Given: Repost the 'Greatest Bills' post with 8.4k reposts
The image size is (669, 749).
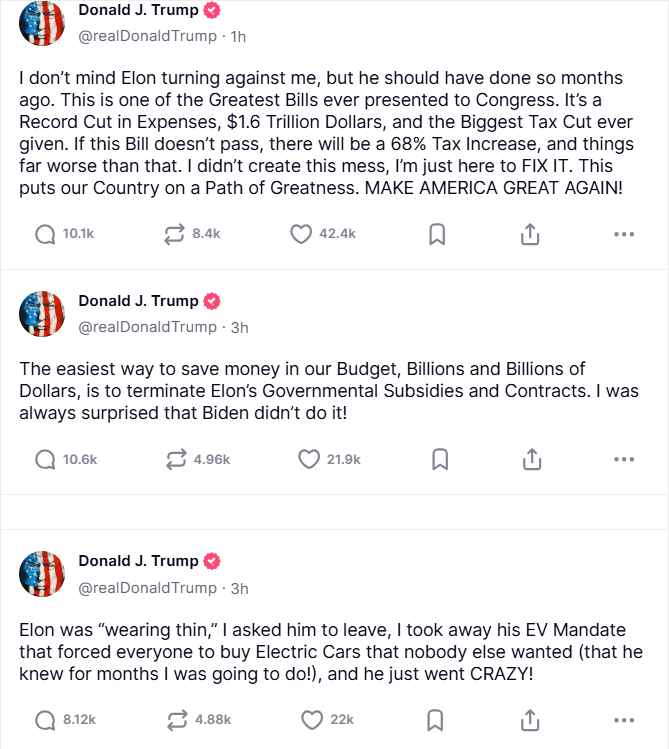Looking at the screenshot, I should point(176,234).
